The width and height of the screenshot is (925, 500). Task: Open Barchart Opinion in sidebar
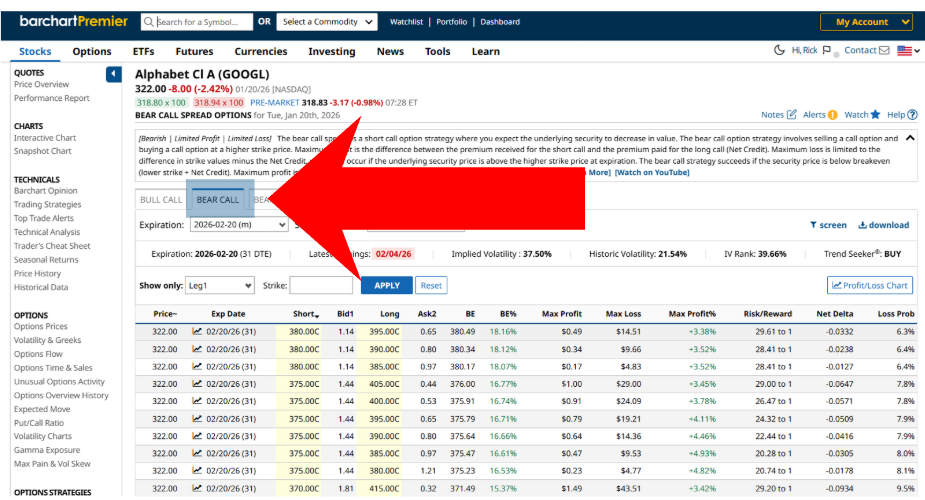45,190
